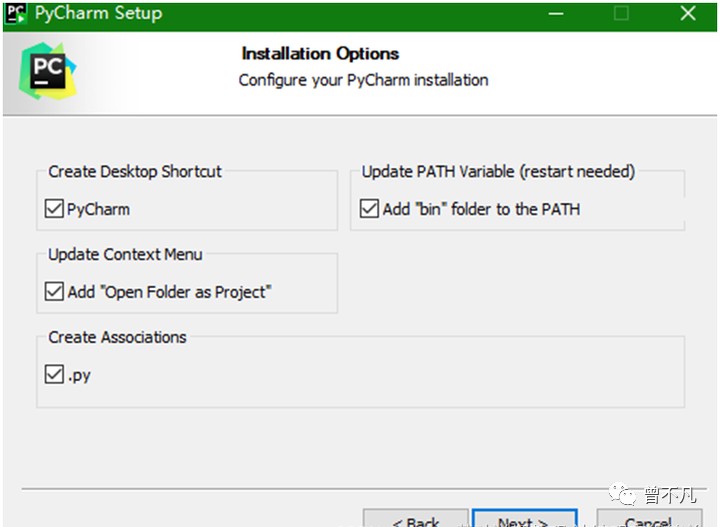Click the Create Associations group label
Viewport: 720px width, 527px height.
point(118,337)
